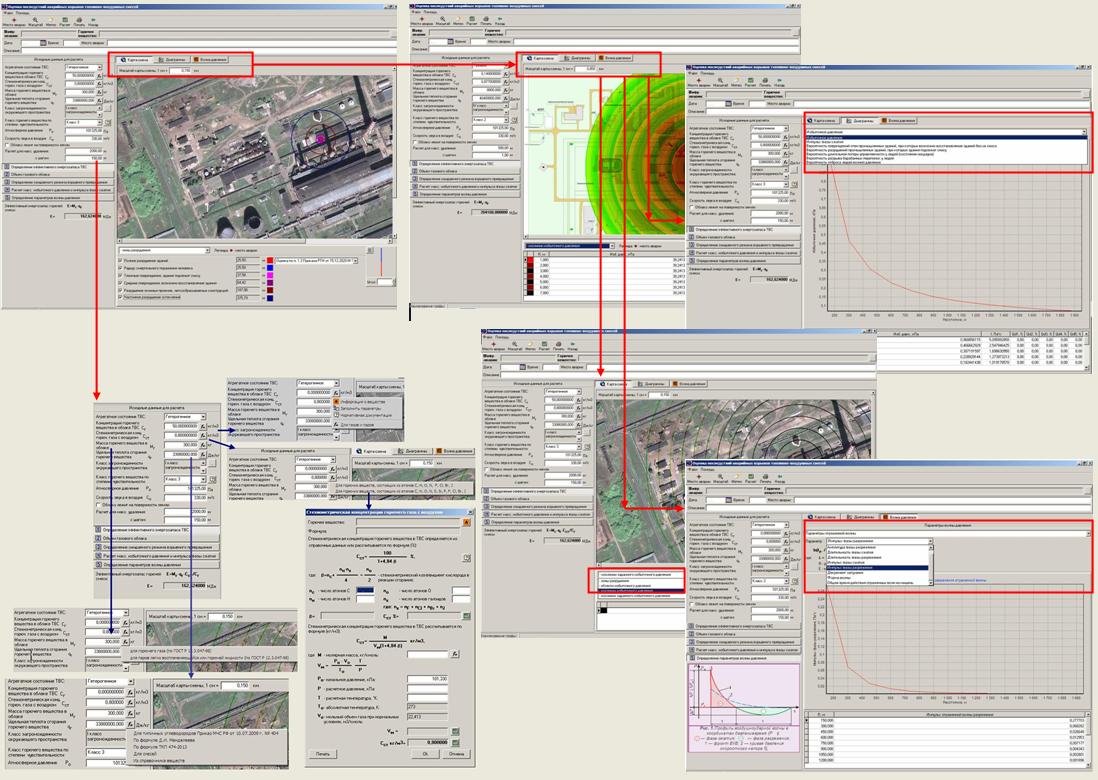The image size is (1098, 780).
Task: Click the Место аварии icon above the destruction-zones map
Action: pyautogui.click(x=15, y=20)
